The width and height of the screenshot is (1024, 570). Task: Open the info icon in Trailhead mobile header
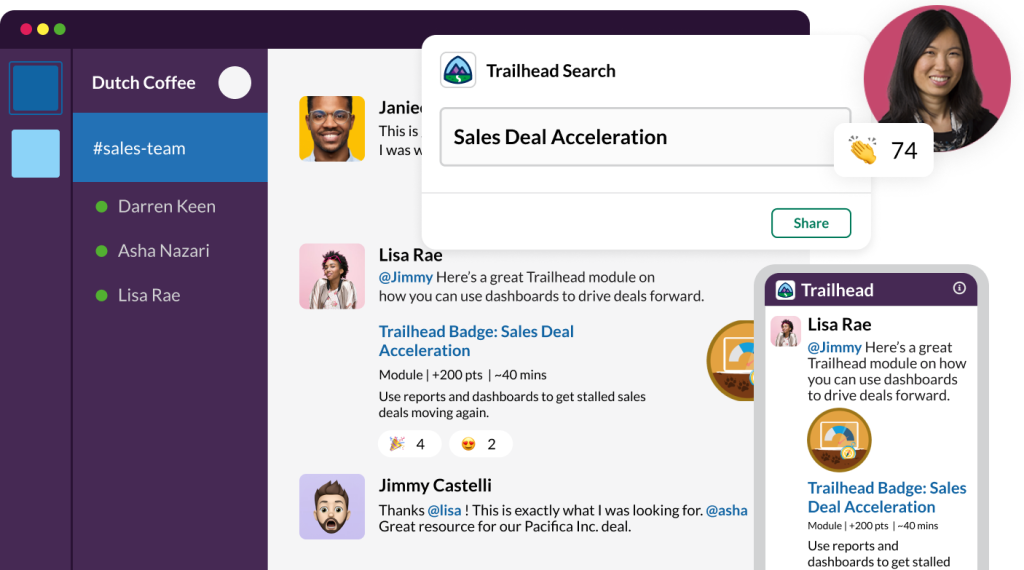(959, 288)
